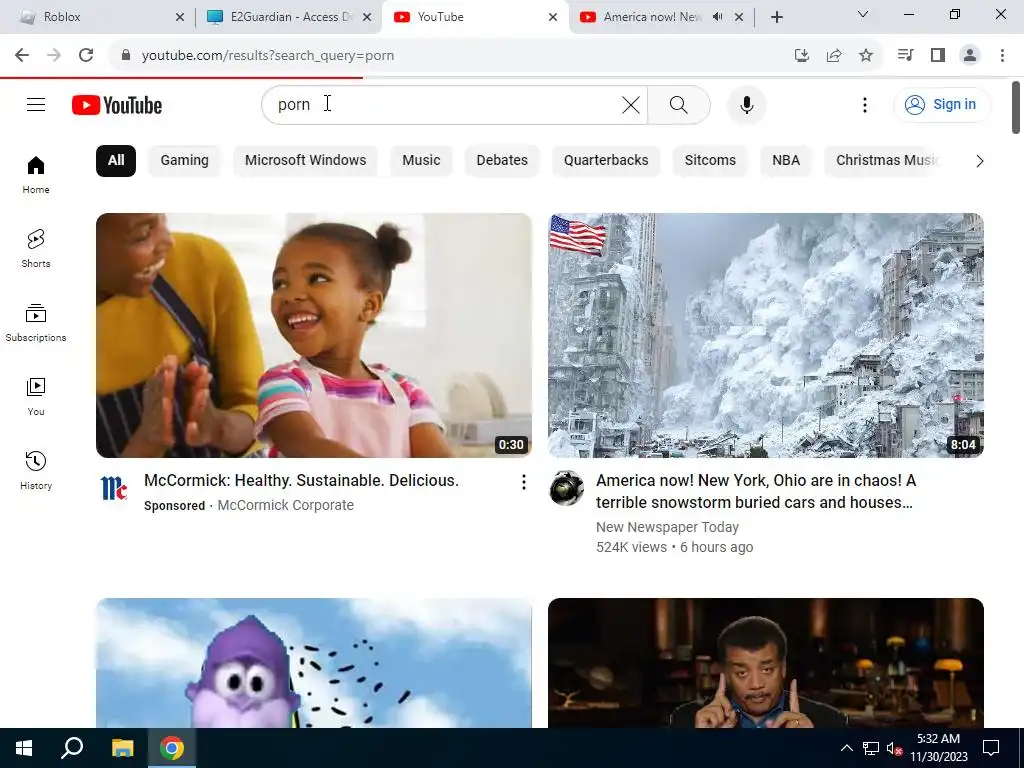Select the Gaming filter chip
1024x768 pixels.
(x=185, y=161)
